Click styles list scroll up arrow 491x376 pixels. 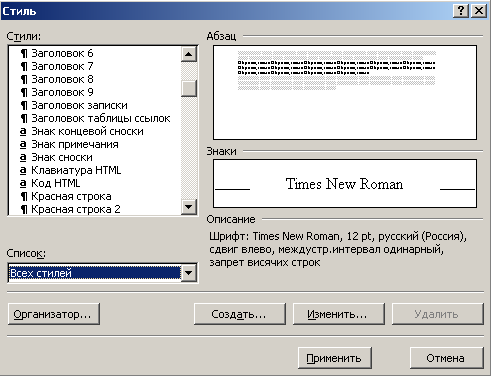pos(189,54)
